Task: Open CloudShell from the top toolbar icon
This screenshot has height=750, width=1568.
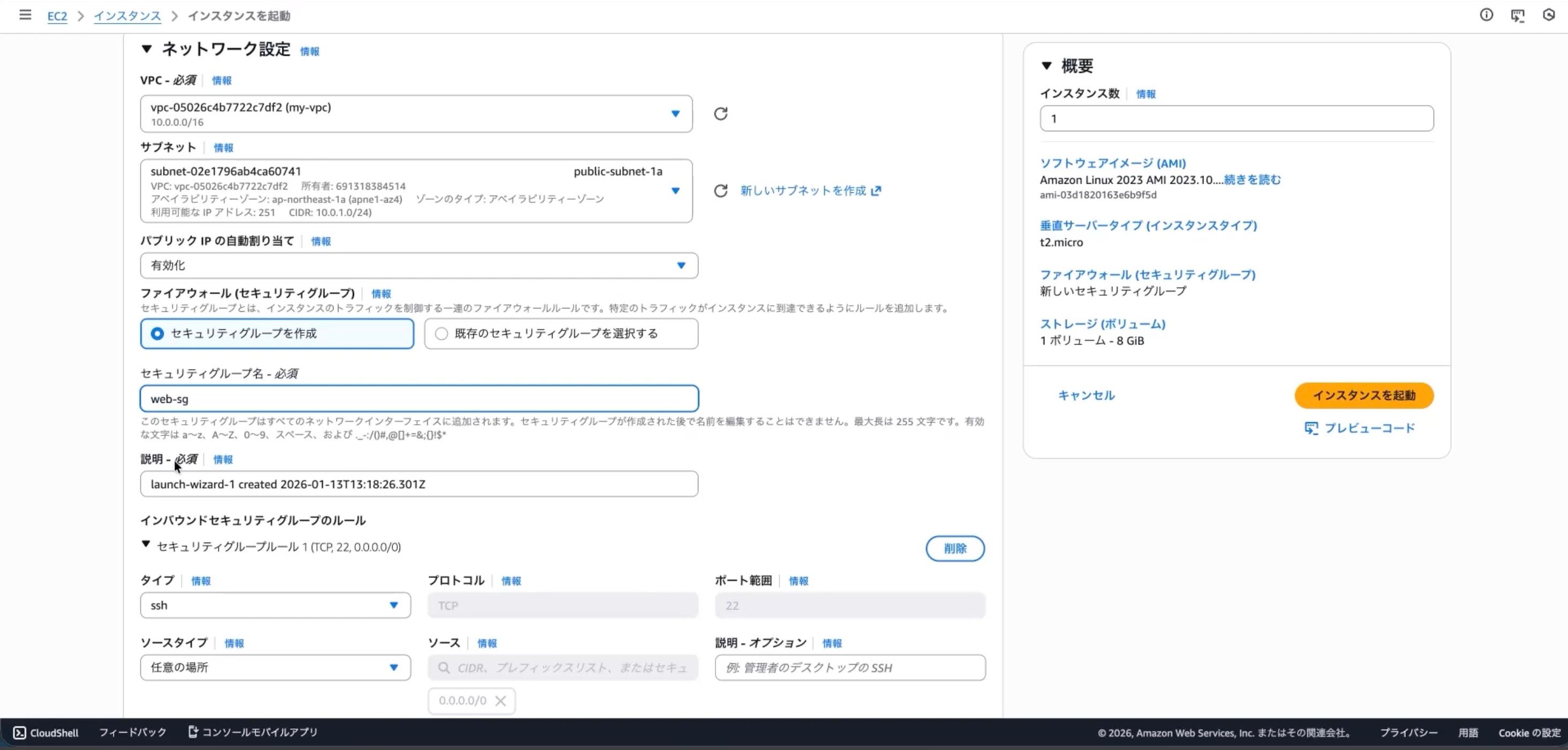Action: coord(1518,15)
